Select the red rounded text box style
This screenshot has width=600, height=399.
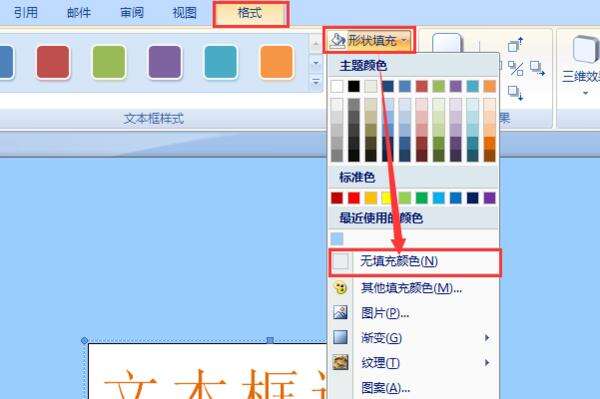(x=53, y=62)
